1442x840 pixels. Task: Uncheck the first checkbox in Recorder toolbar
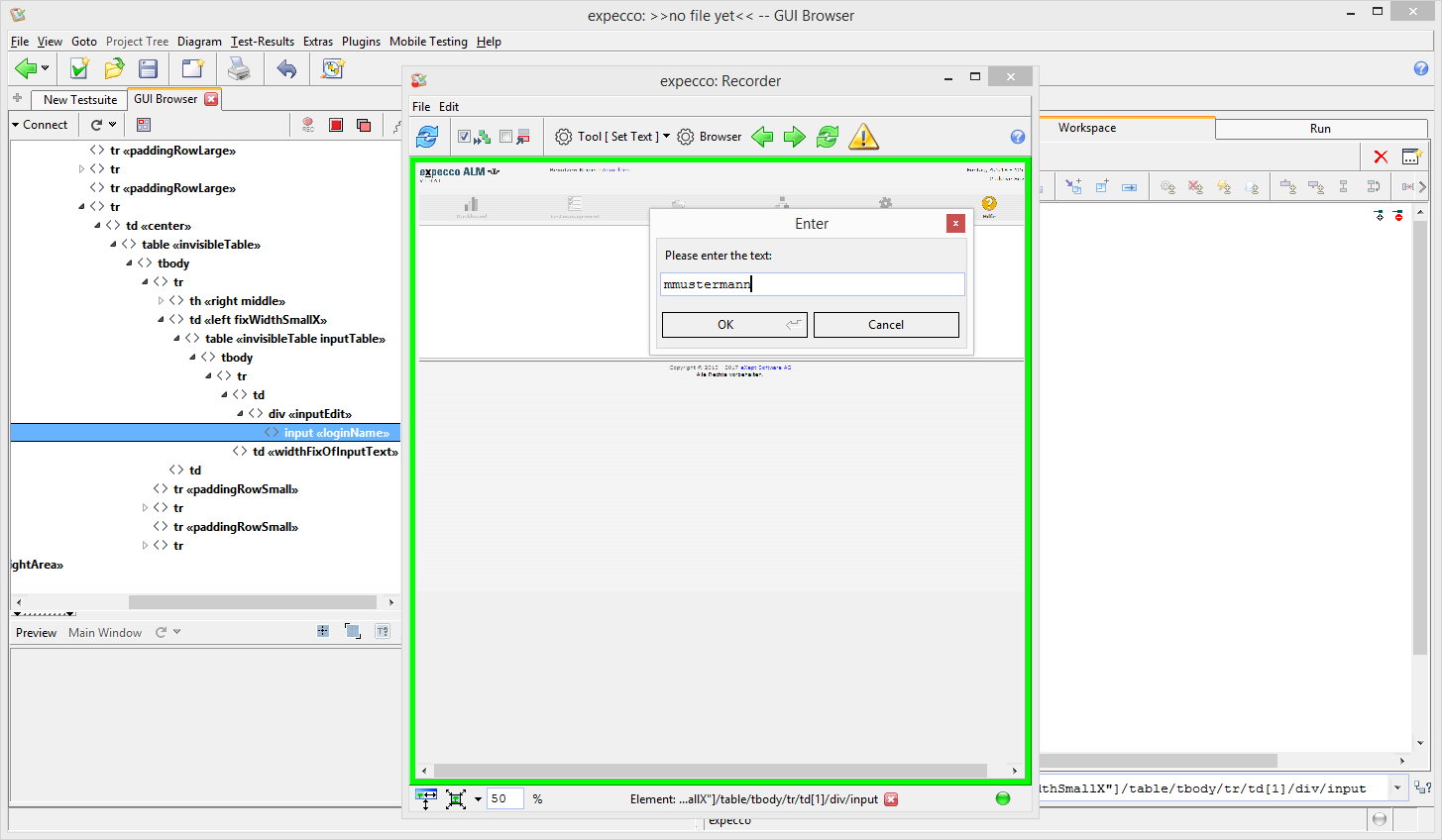(x=464, y=137)
